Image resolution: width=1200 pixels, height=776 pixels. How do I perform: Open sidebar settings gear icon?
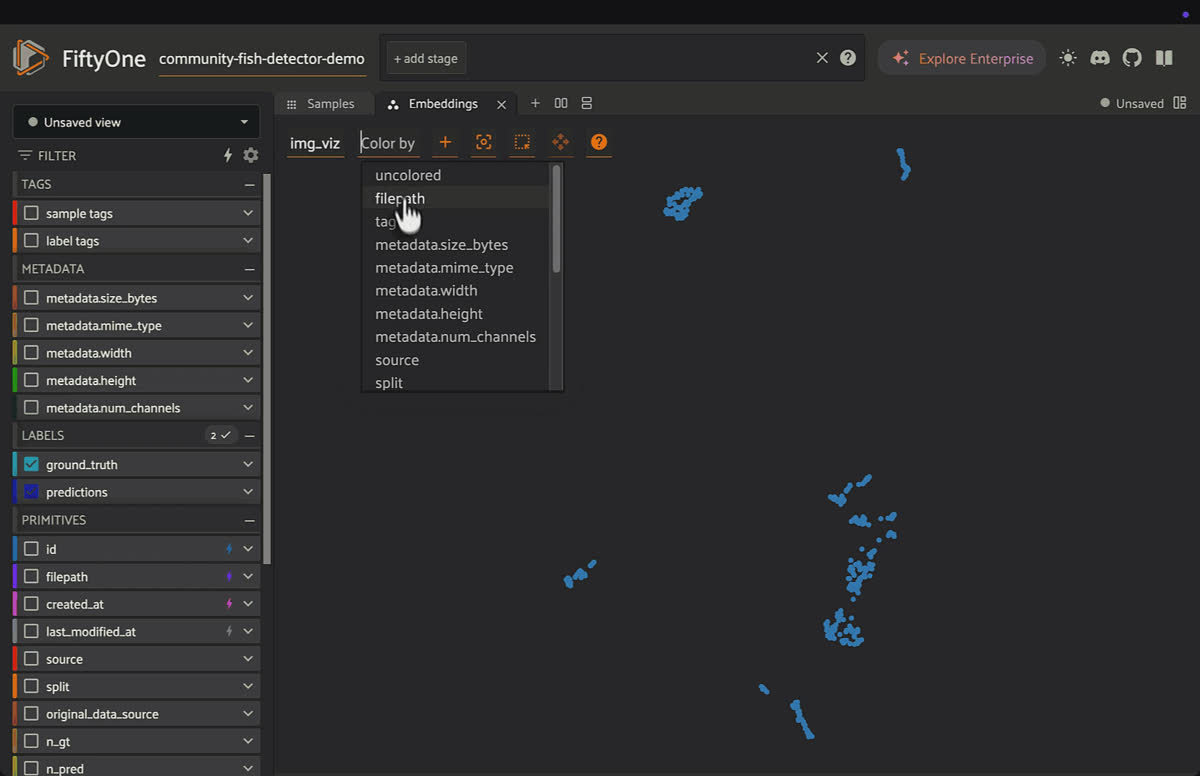coord(251,155)
